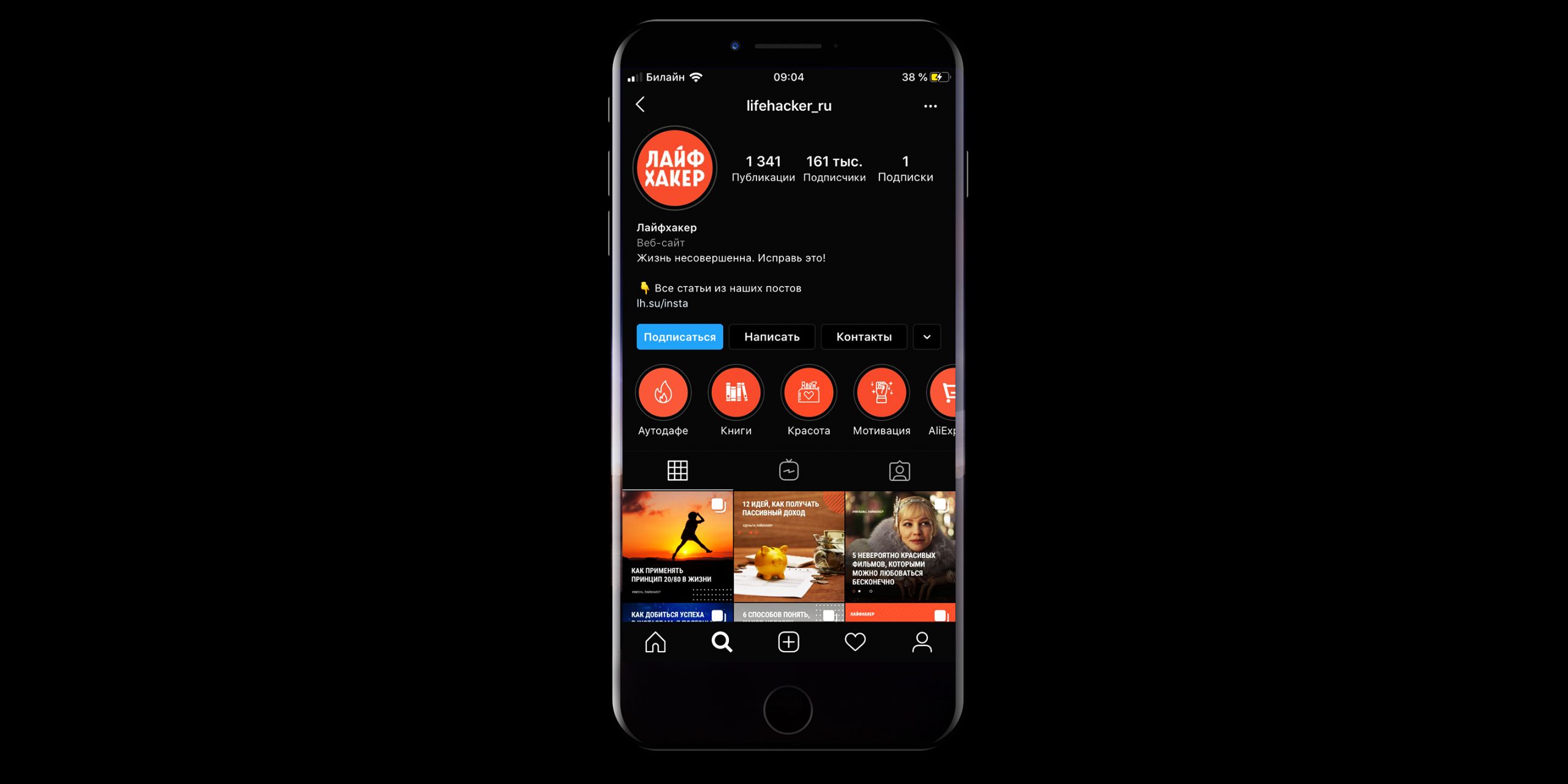
Task: Switch to the Posts grid tab
Action: [x=679, y=470]
